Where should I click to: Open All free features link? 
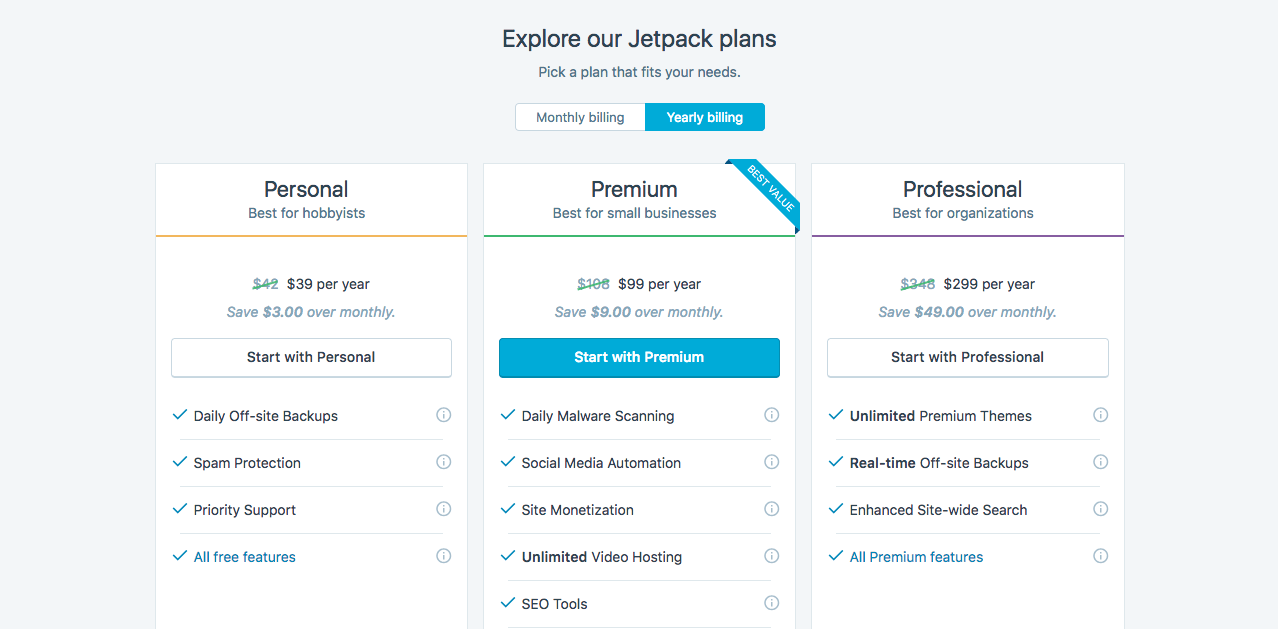(245, 557)
